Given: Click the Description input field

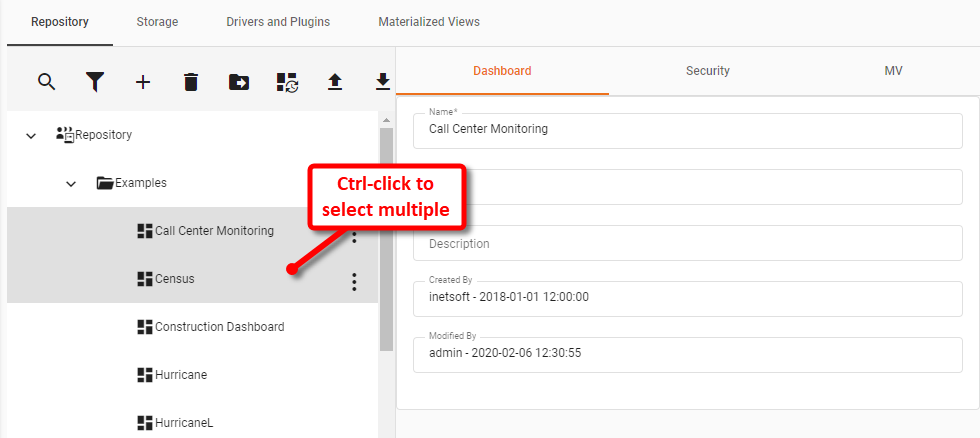Looking at the screenshot, I should (688, 243).
